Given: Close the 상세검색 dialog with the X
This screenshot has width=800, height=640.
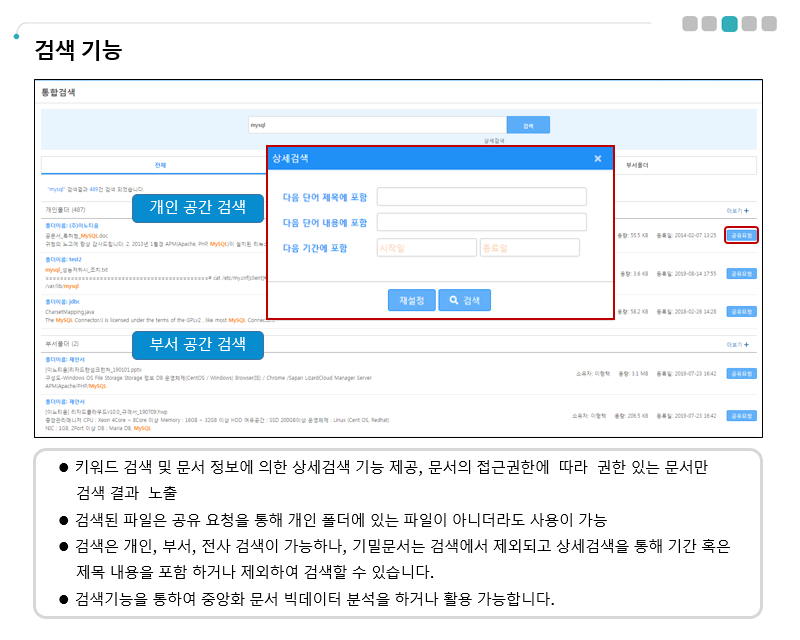Looking at the screenshot, I should (597, 159).
